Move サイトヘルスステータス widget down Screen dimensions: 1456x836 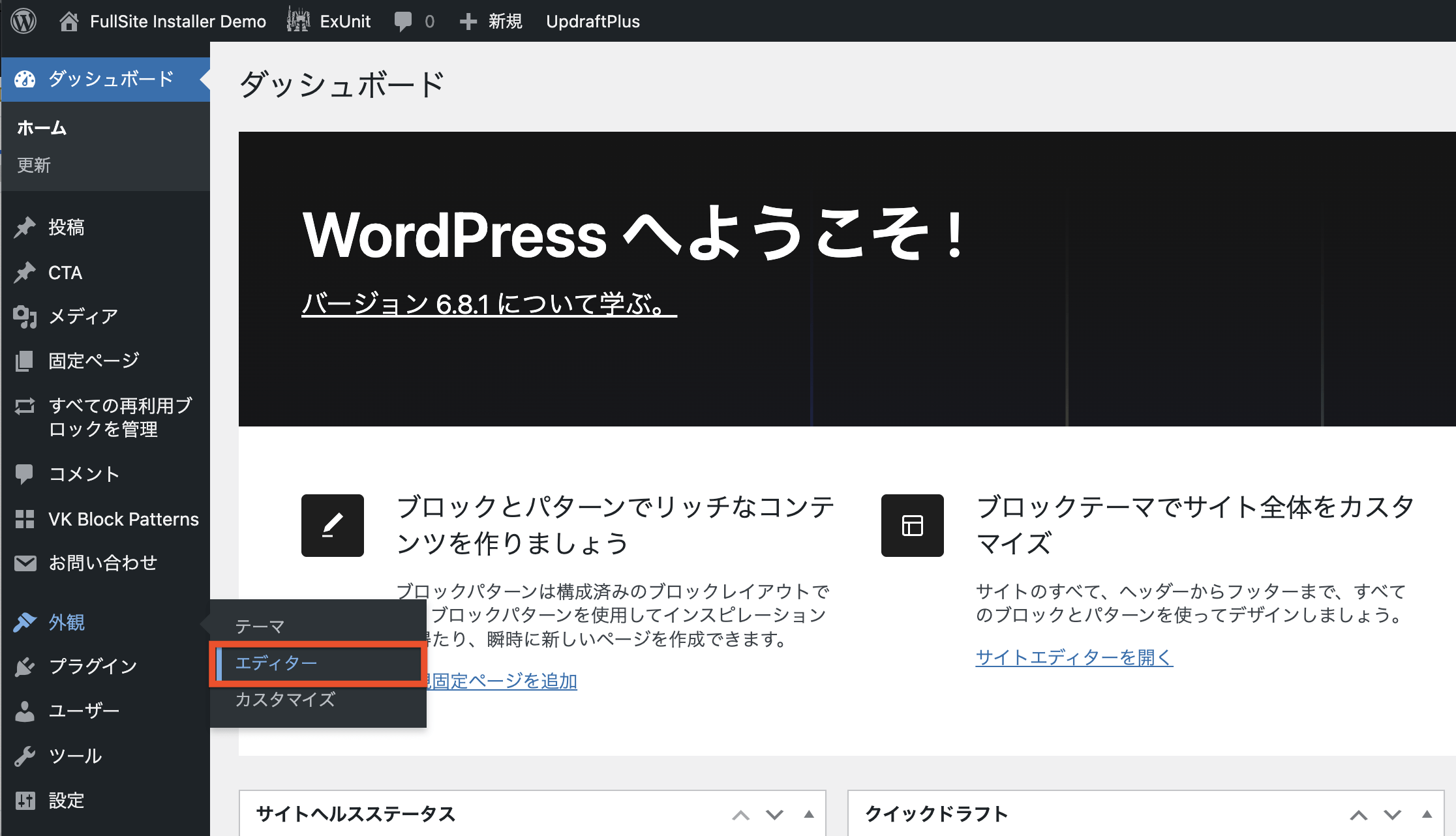[774, 814]
